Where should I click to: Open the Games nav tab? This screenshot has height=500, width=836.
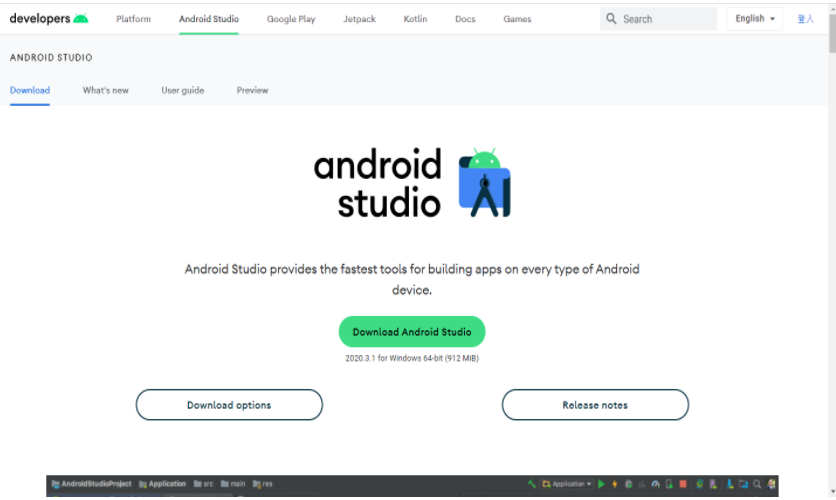click(517, 19)
